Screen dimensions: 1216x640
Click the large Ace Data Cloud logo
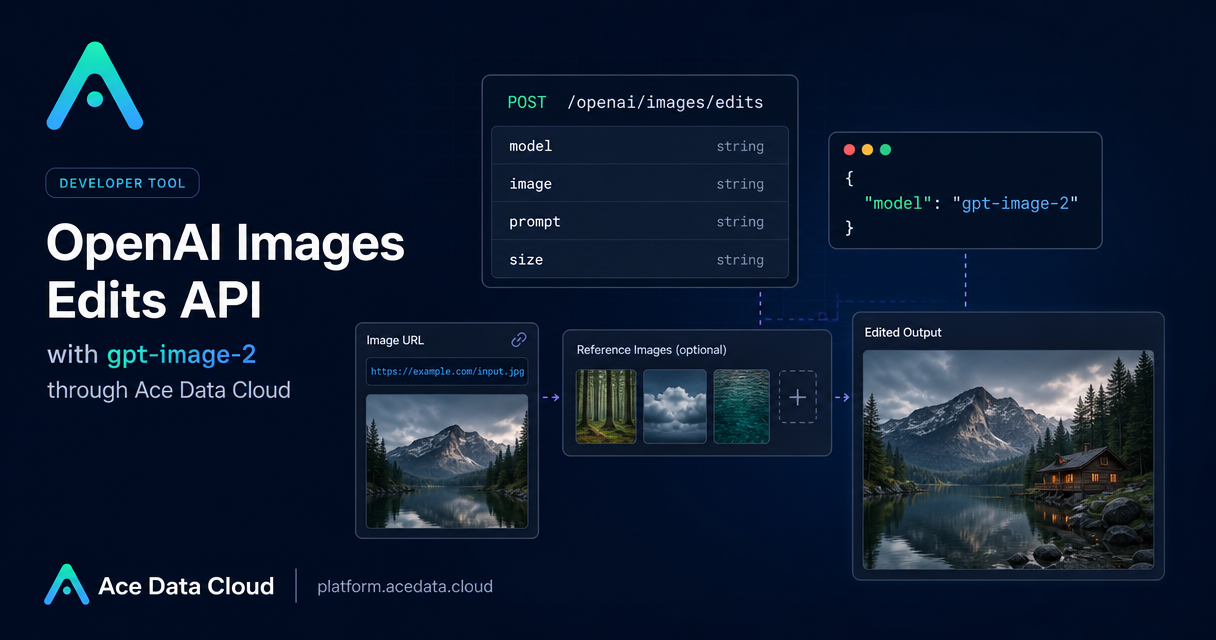pos(95,86)
